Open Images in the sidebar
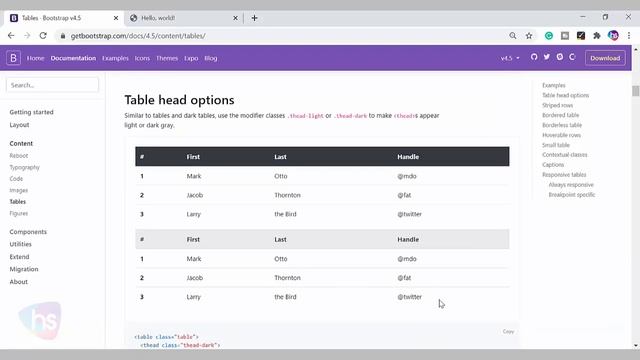The width and height of the screenshot is (640, 360). [x=19, y=190]
